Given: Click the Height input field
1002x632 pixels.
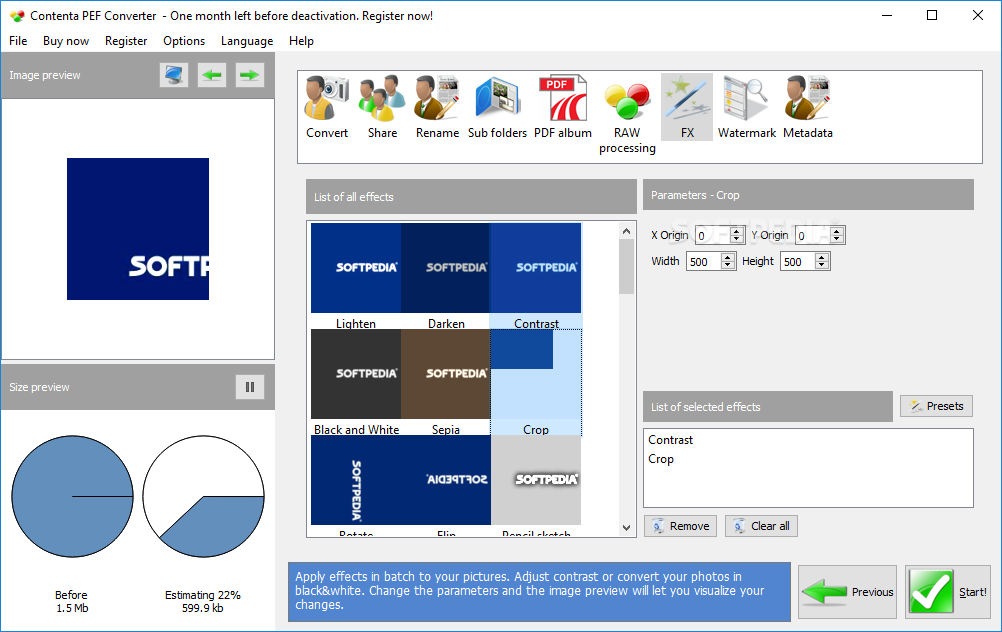Looking at the screenshot, I should point(798,261).
